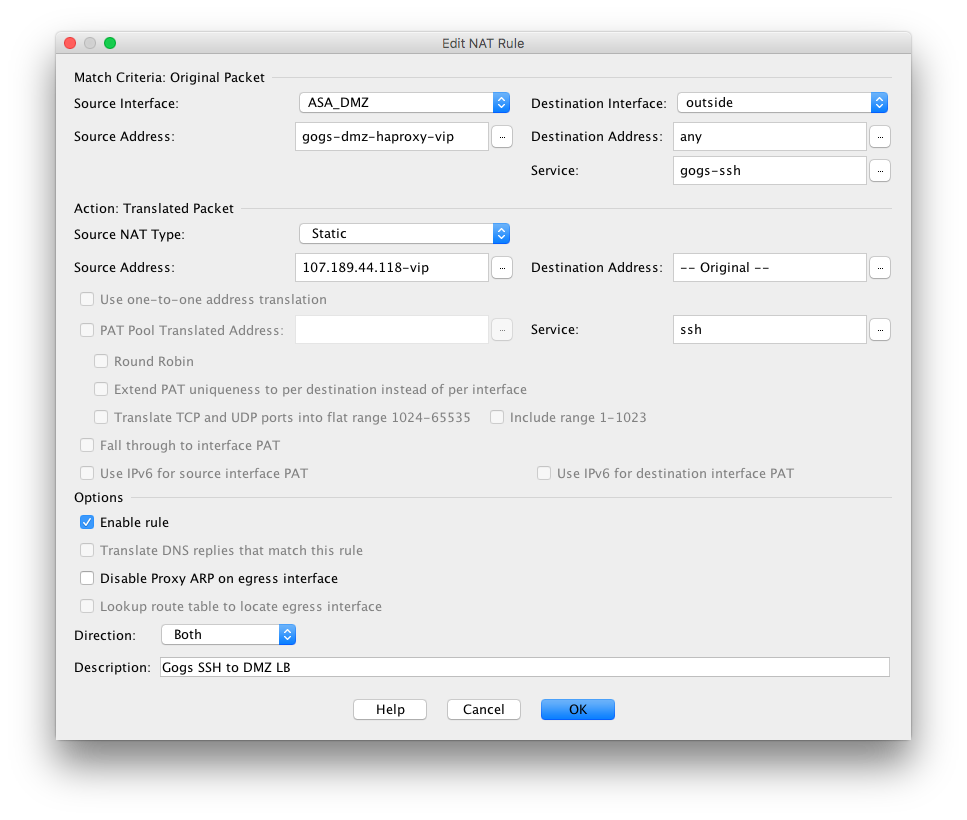Image resolution: width=967 pixels, height=820 pixels.
Task: Click into the Description text field
Action: click(524, 667)
